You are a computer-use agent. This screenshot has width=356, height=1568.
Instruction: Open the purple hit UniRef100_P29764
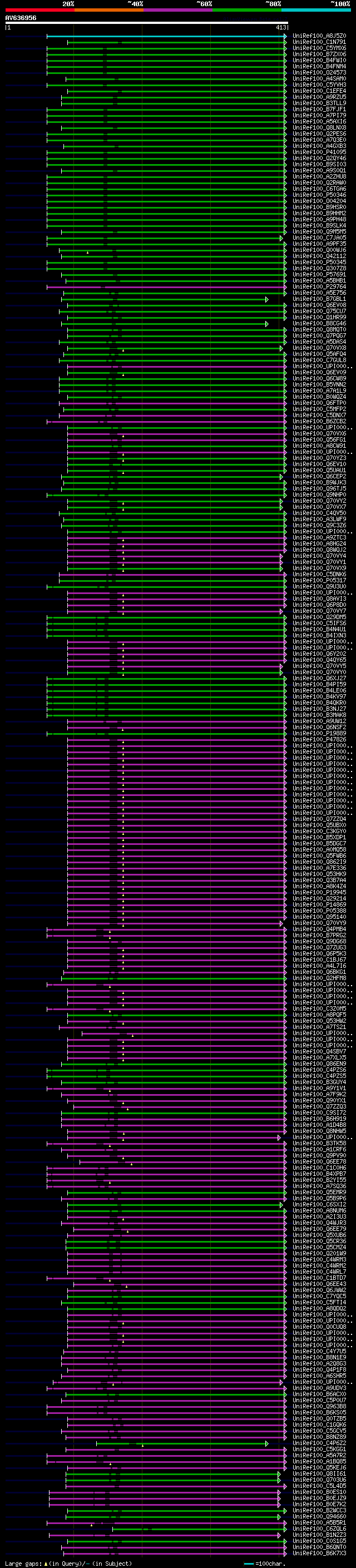pos(319,286)
